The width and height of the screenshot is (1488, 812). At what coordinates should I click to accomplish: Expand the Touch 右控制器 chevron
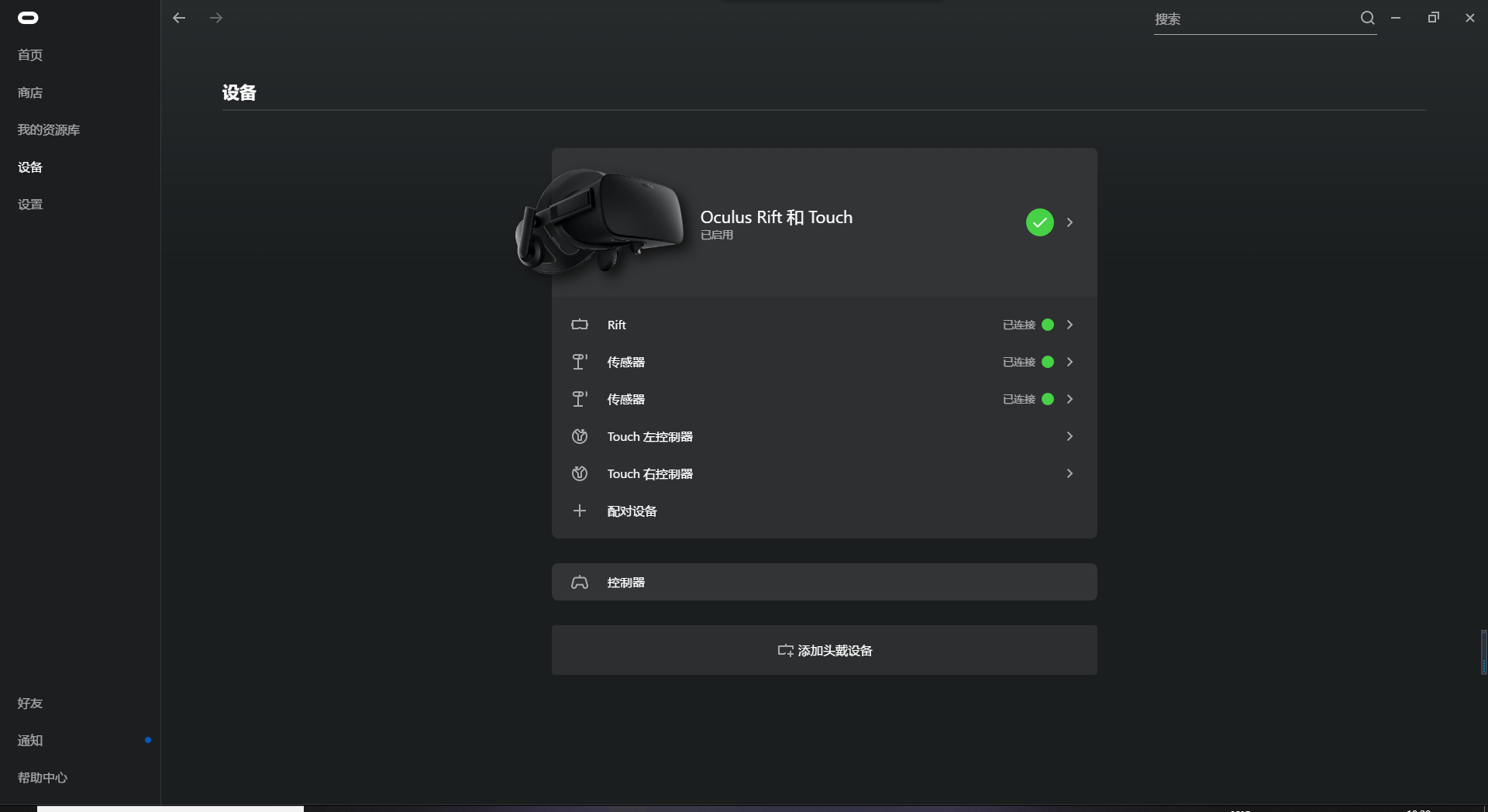[x=1070, y=473]
